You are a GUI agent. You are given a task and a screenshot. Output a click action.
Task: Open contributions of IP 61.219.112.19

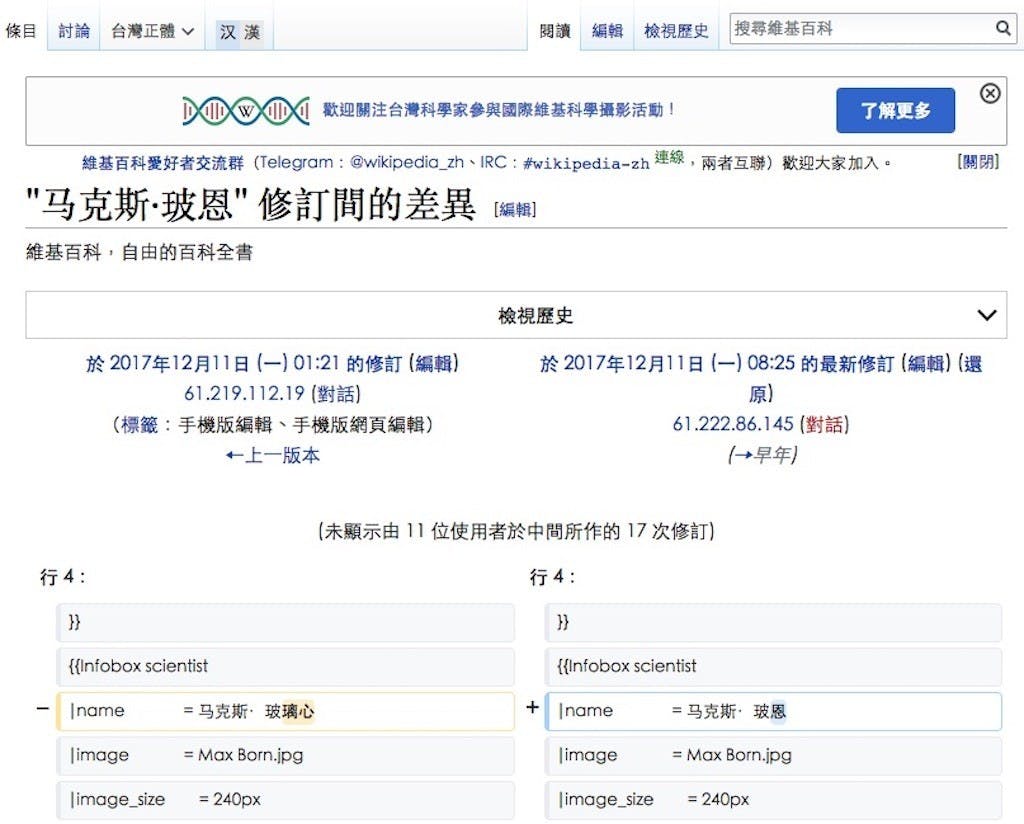(244, 393)
